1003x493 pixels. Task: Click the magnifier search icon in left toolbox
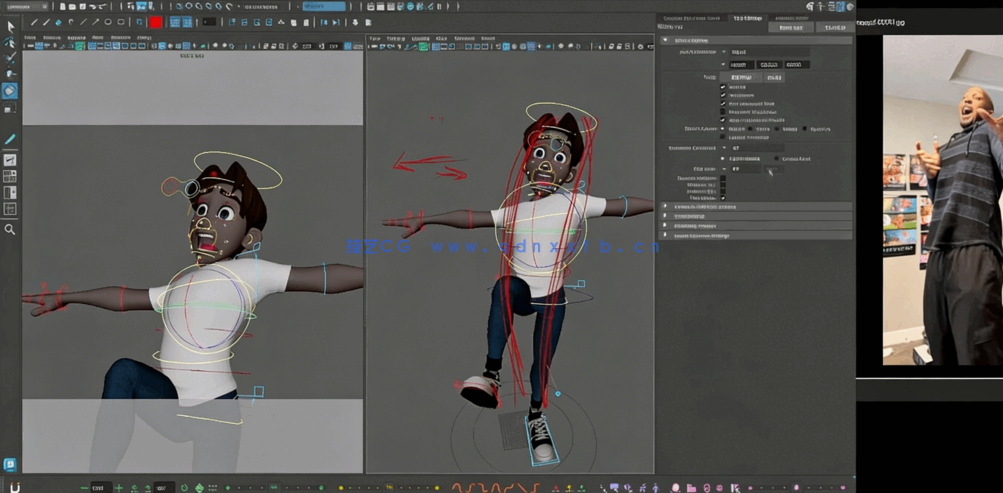pos(10,230)
